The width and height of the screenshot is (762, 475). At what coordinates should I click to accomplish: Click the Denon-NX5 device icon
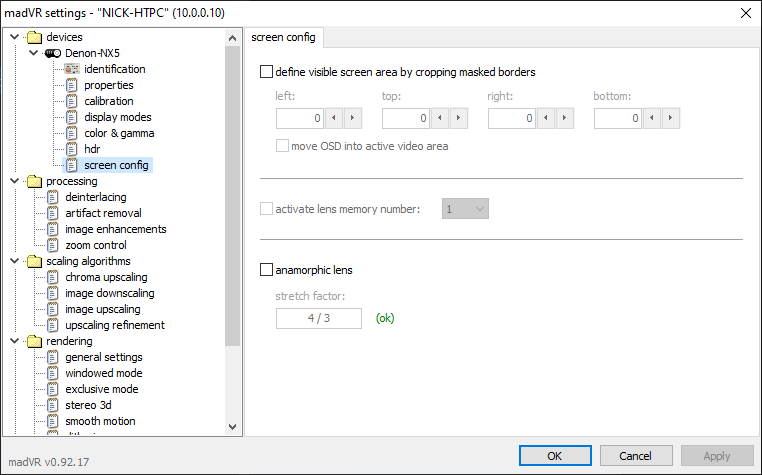tap(53, 53)
